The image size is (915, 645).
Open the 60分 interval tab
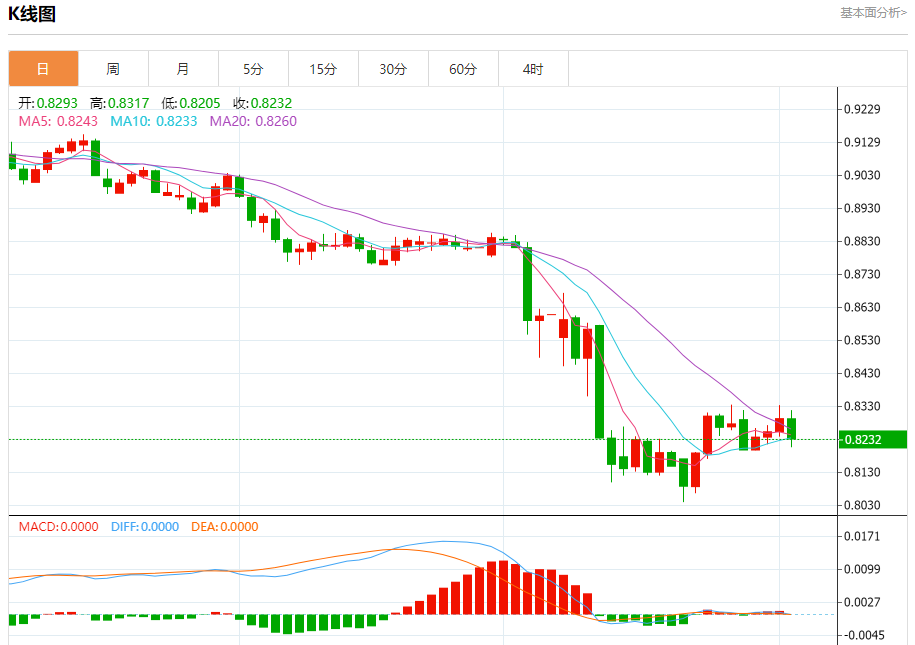pos(463,69)
